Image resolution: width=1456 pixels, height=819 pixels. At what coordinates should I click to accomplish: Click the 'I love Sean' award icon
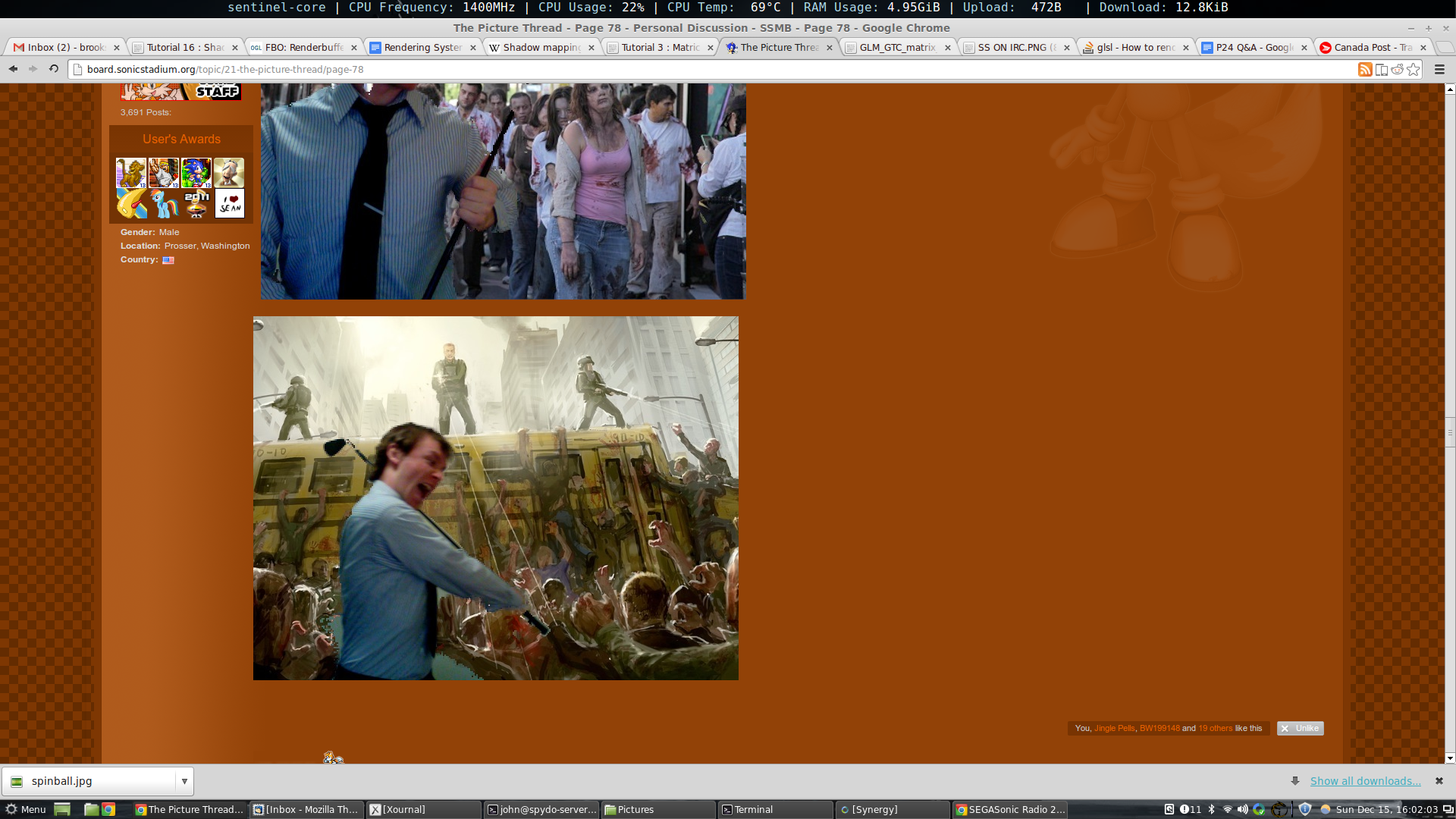(230, 203)
